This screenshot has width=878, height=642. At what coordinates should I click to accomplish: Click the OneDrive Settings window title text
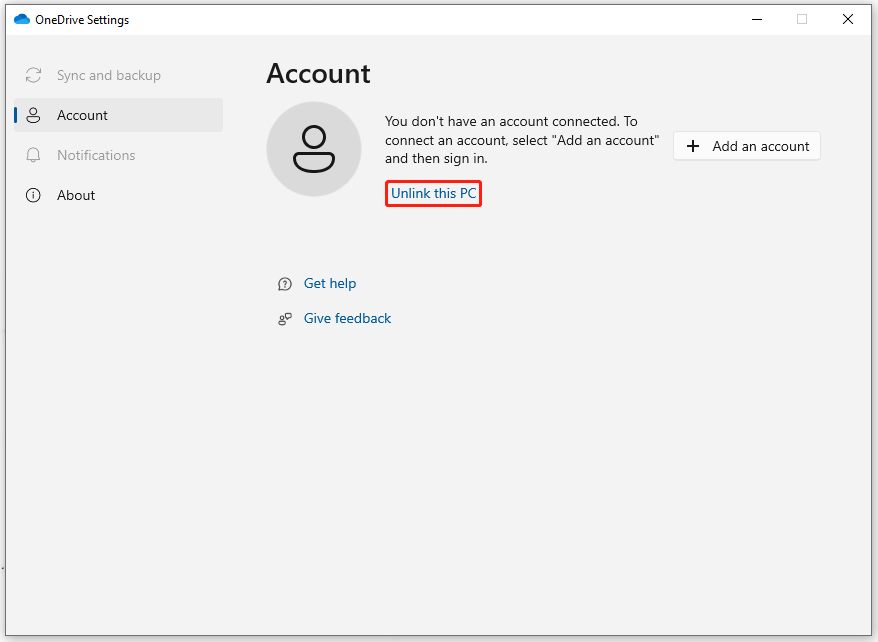pos(82,20)
